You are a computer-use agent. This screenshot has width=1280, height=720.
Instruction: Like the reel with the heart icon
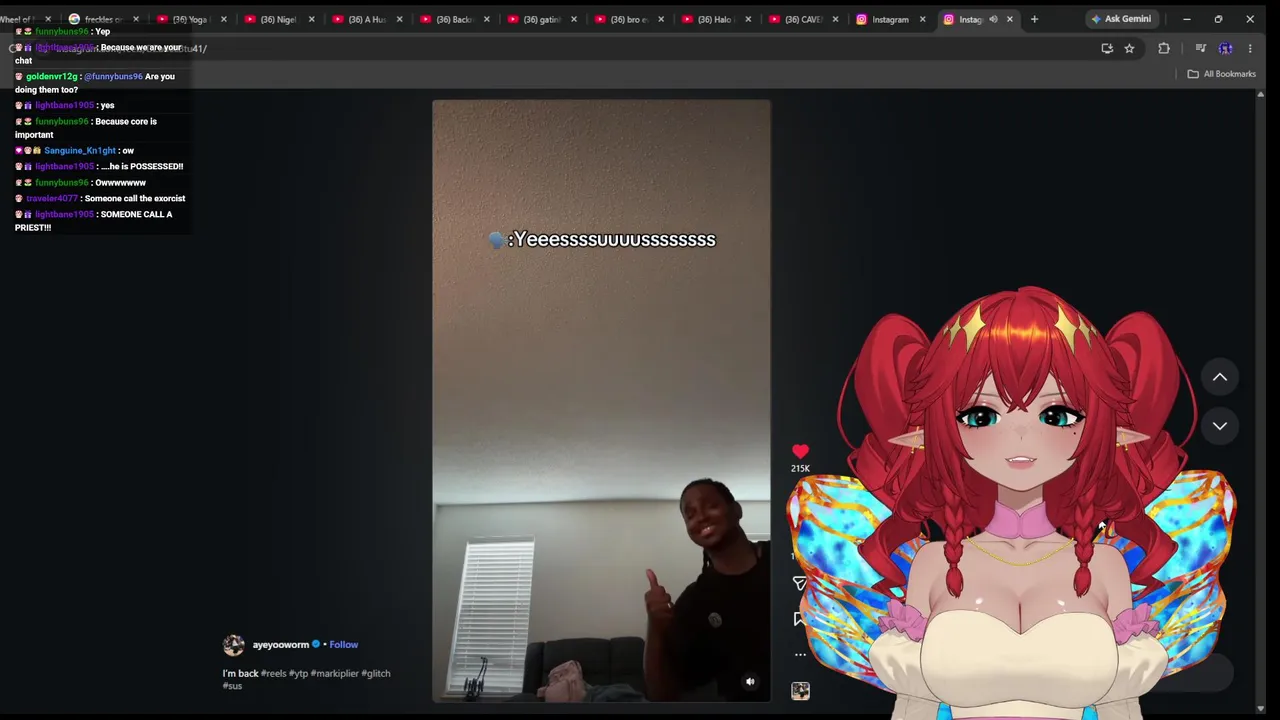click(x=800, y=452)
